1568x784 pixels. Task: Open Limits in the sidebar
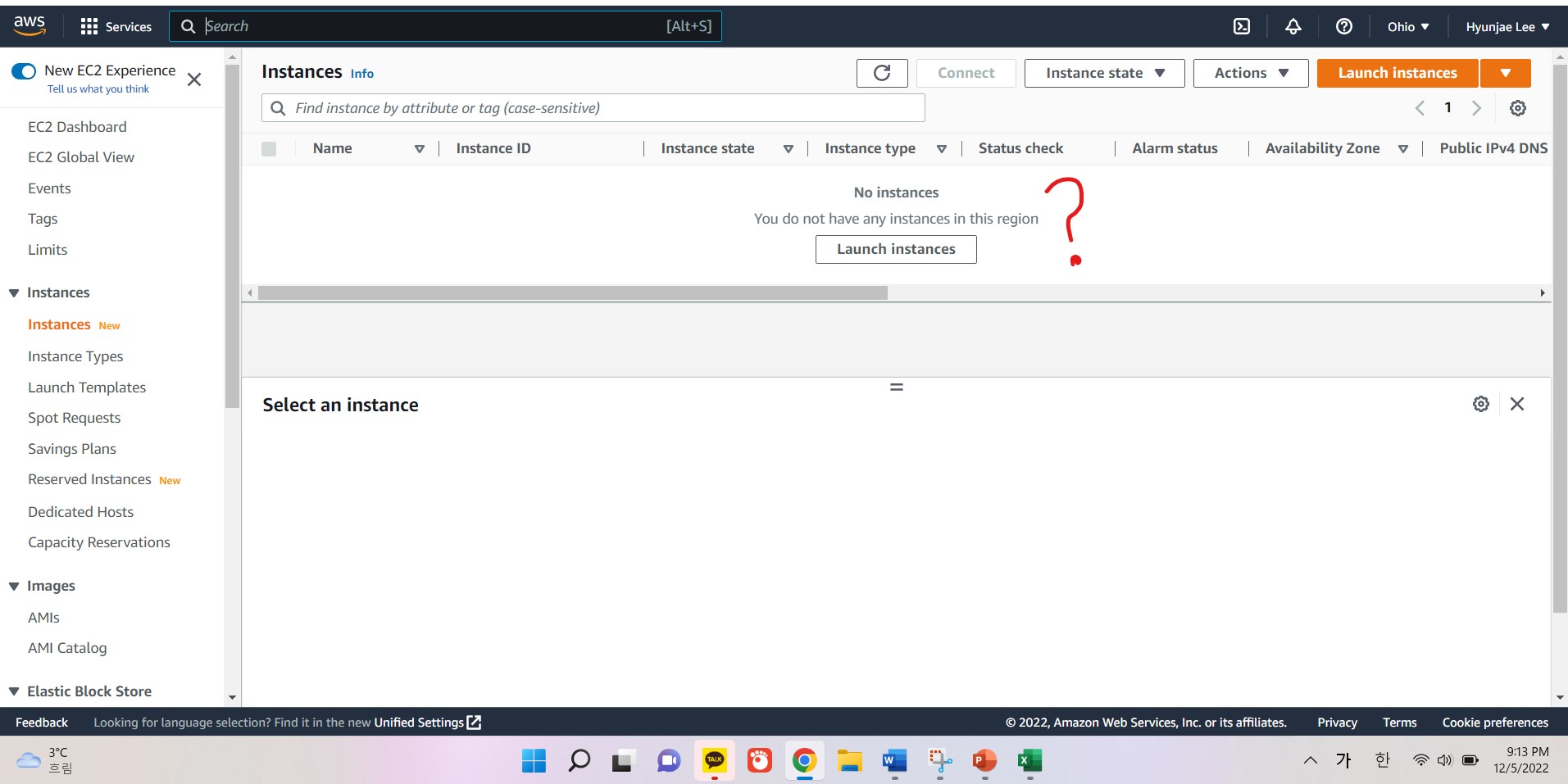[48, 250]
